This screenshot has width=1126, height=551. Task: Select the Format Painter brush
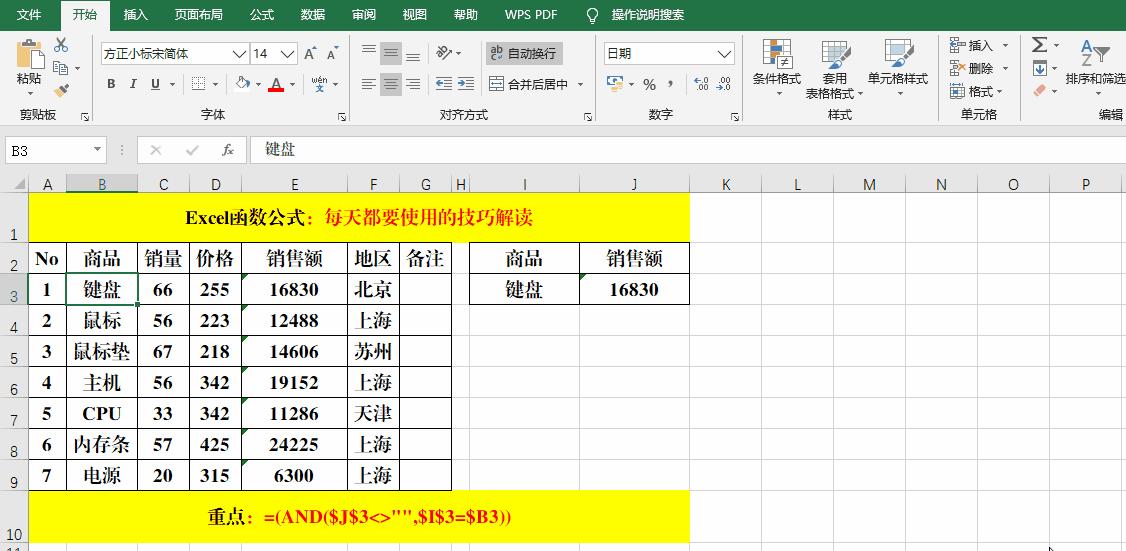(x=61, y=91)
